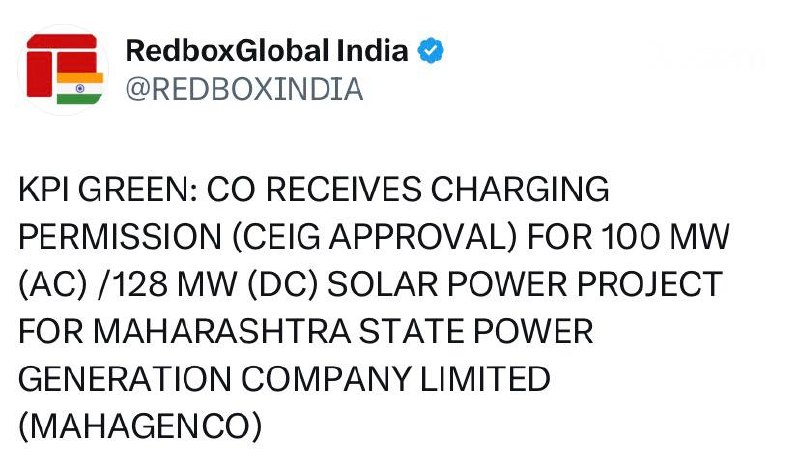
Task: Click the word GENERATION in the tweet
Action: coord(124,379)
